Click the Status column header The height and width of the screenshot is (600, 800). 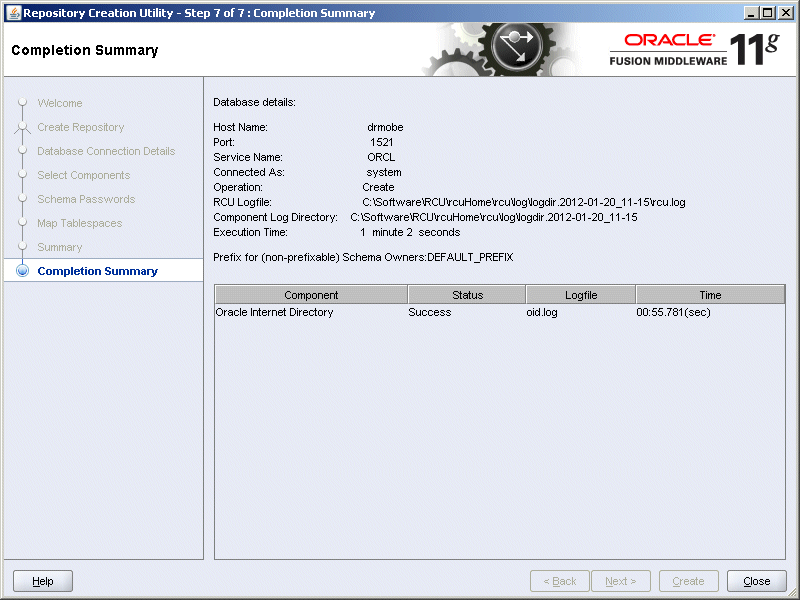467,295
